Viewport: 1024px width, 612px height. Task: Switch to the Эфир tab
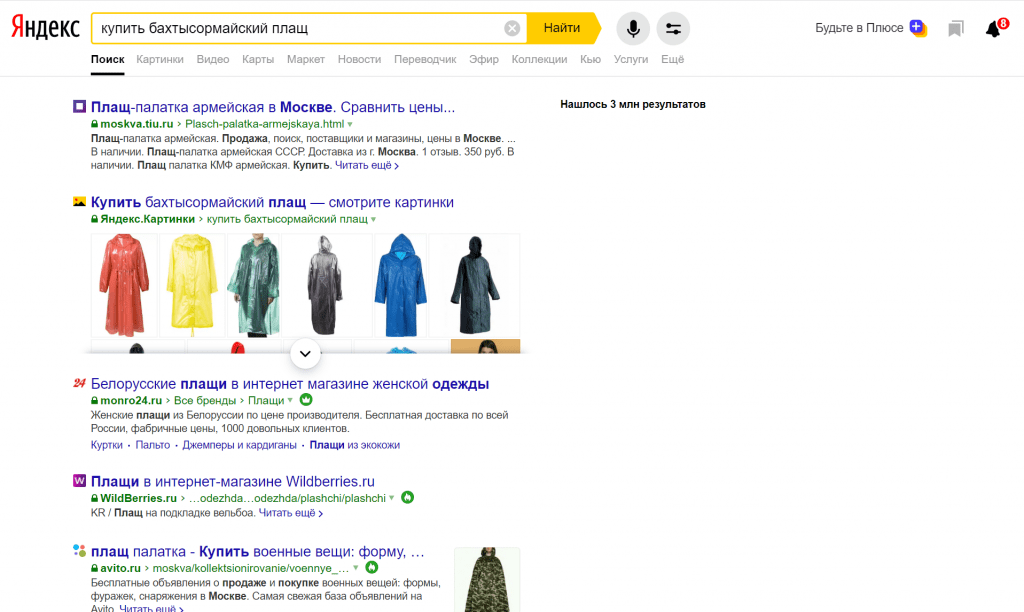tap(484, 59)
